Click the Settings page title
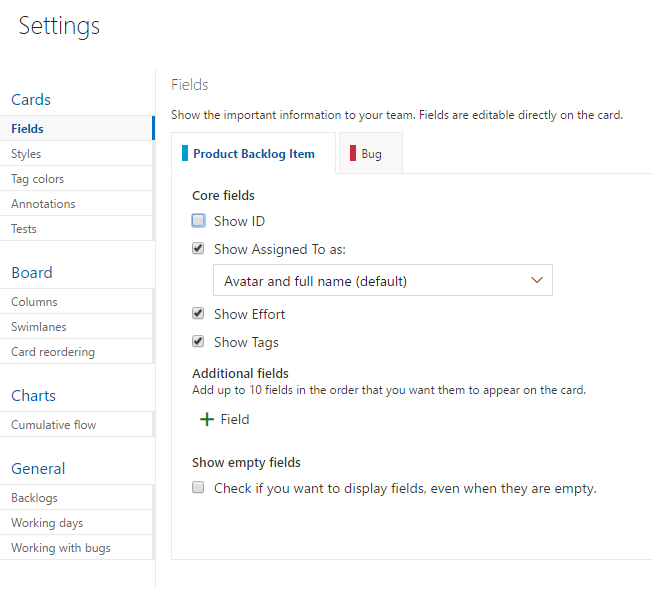Viewport: 653px width, 589px height. 59,26
